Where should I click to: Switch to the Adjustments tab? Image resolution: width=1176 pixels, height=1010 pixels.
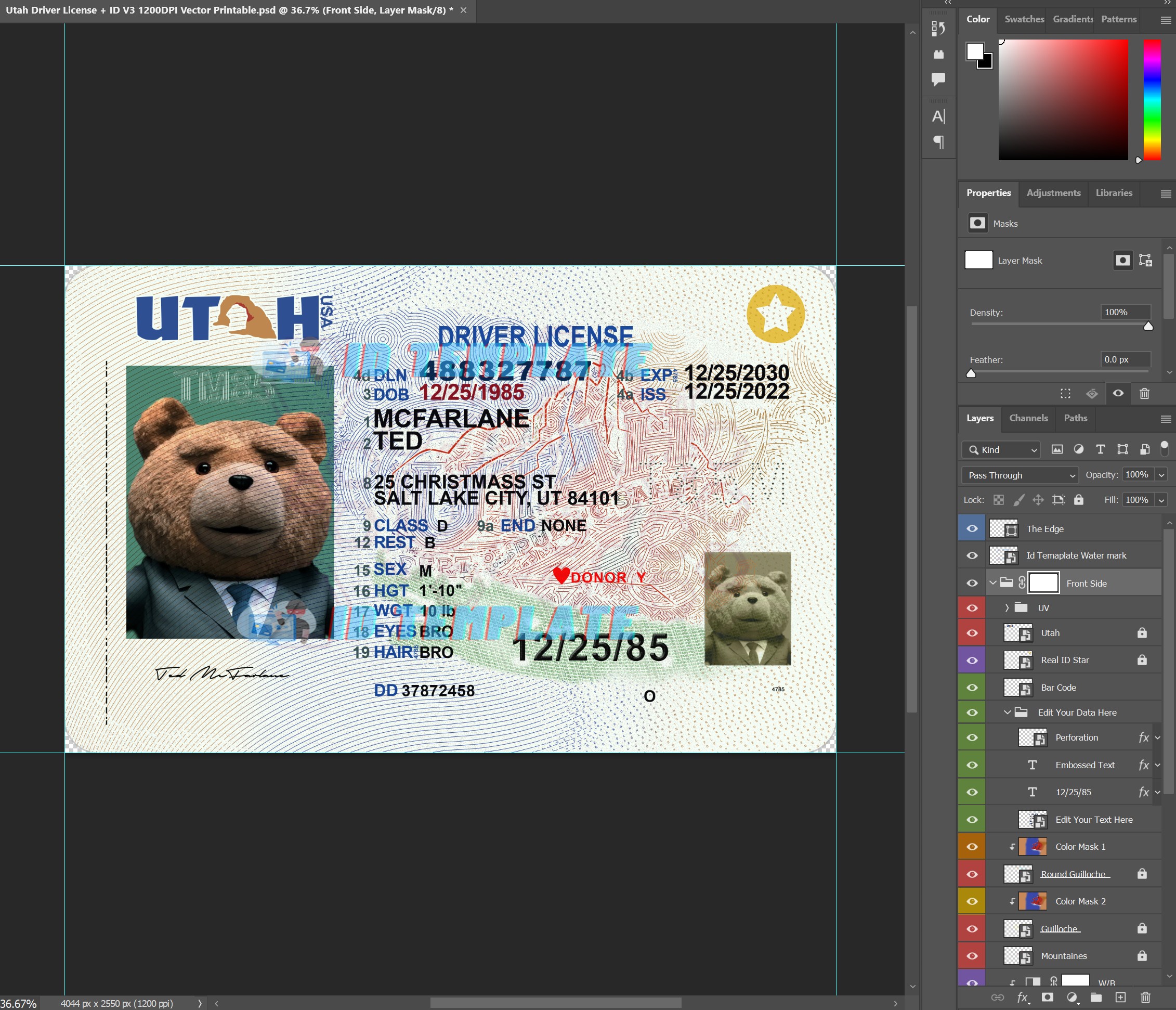pyautogui.click(x=1053, y=193)
